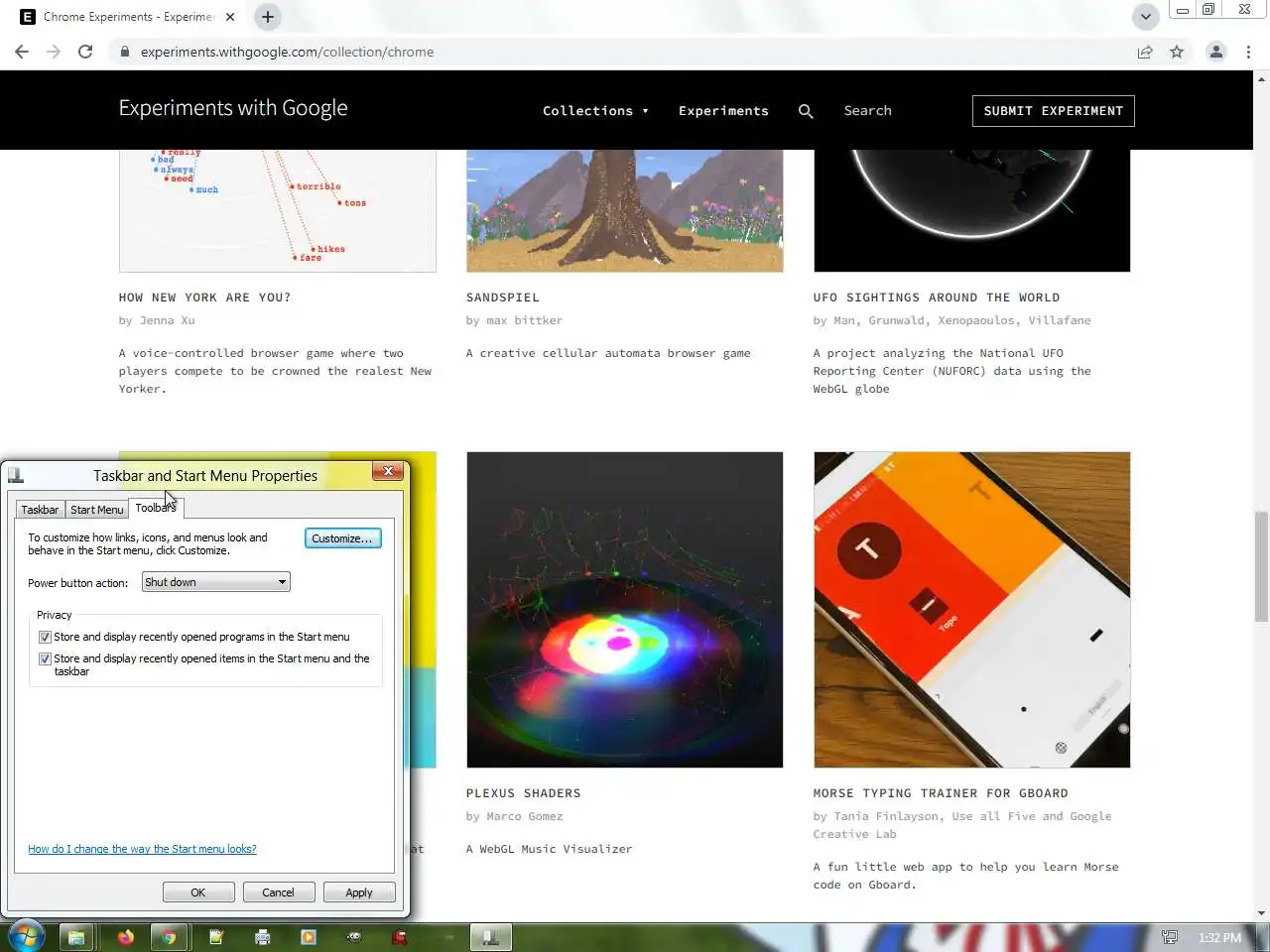
Task: Click the Properties dialog title bar icon
Action: pyautogui.click(x=16, y=475)
